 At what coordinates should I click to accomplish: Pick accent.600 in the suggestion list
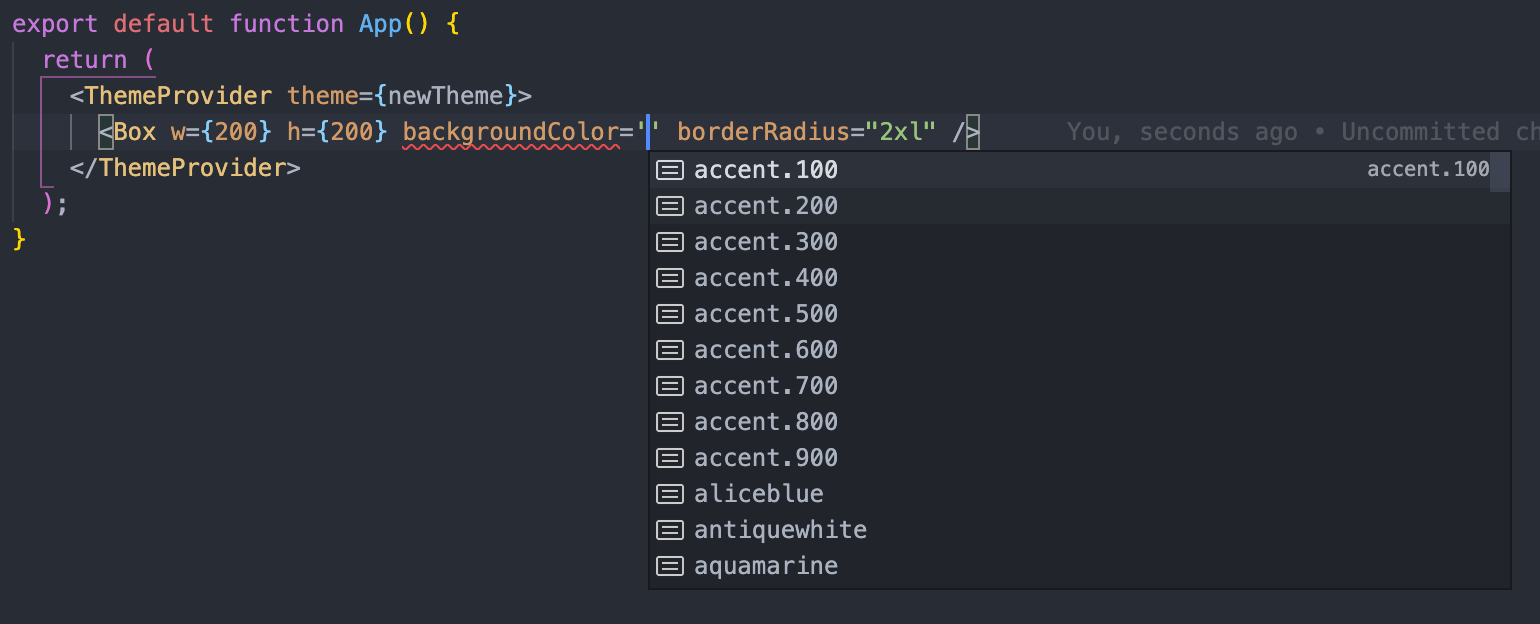point(1080,350)
